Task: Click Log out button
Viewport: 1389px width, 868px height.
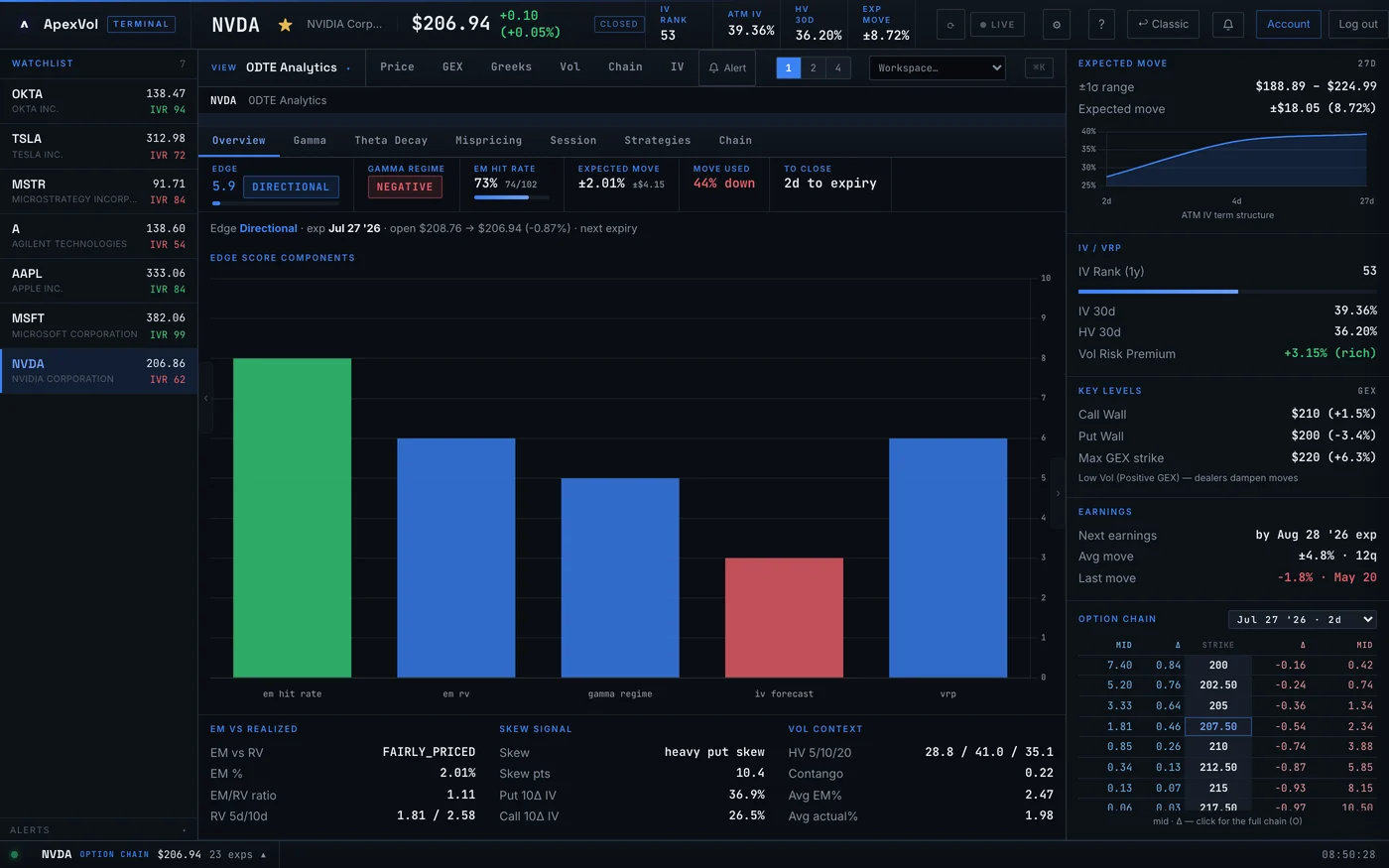Action: point(1358,24)
